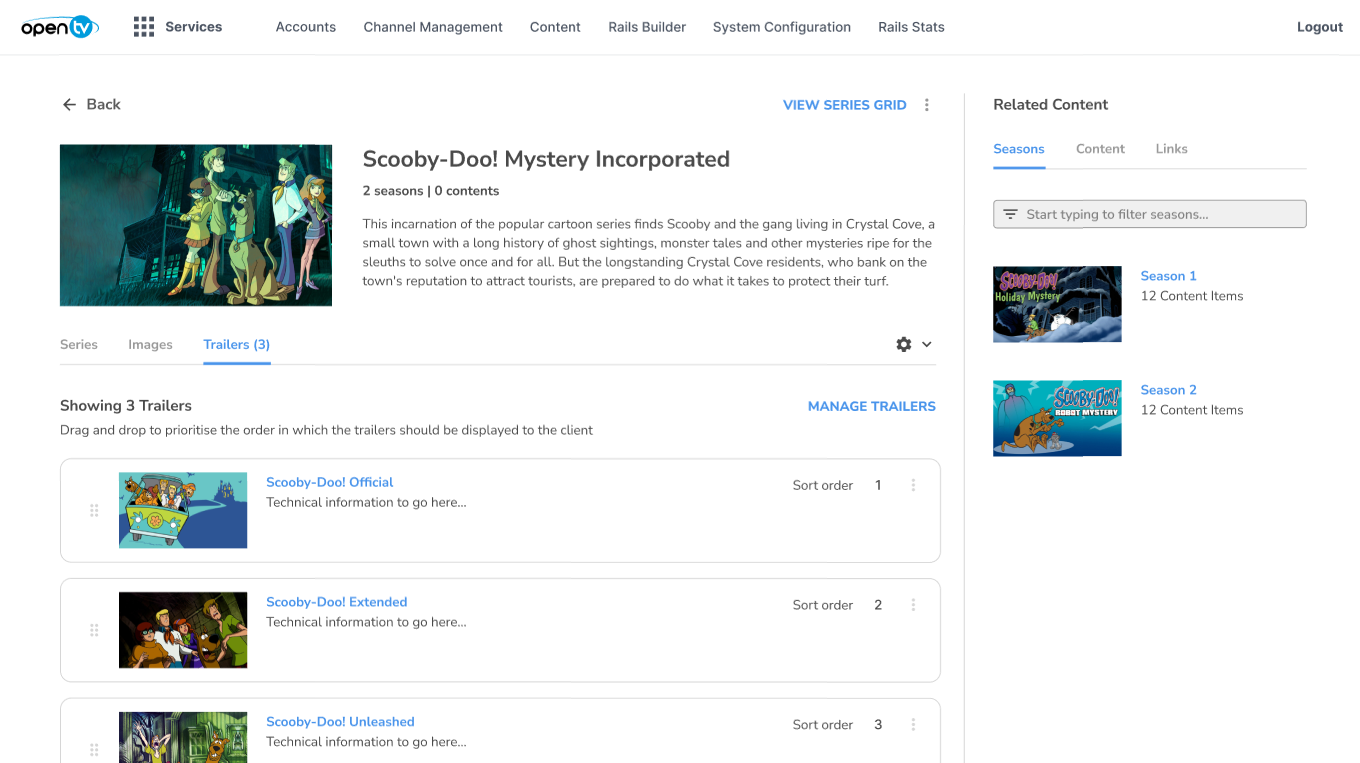Expand the chevron next to the gear

927,344
